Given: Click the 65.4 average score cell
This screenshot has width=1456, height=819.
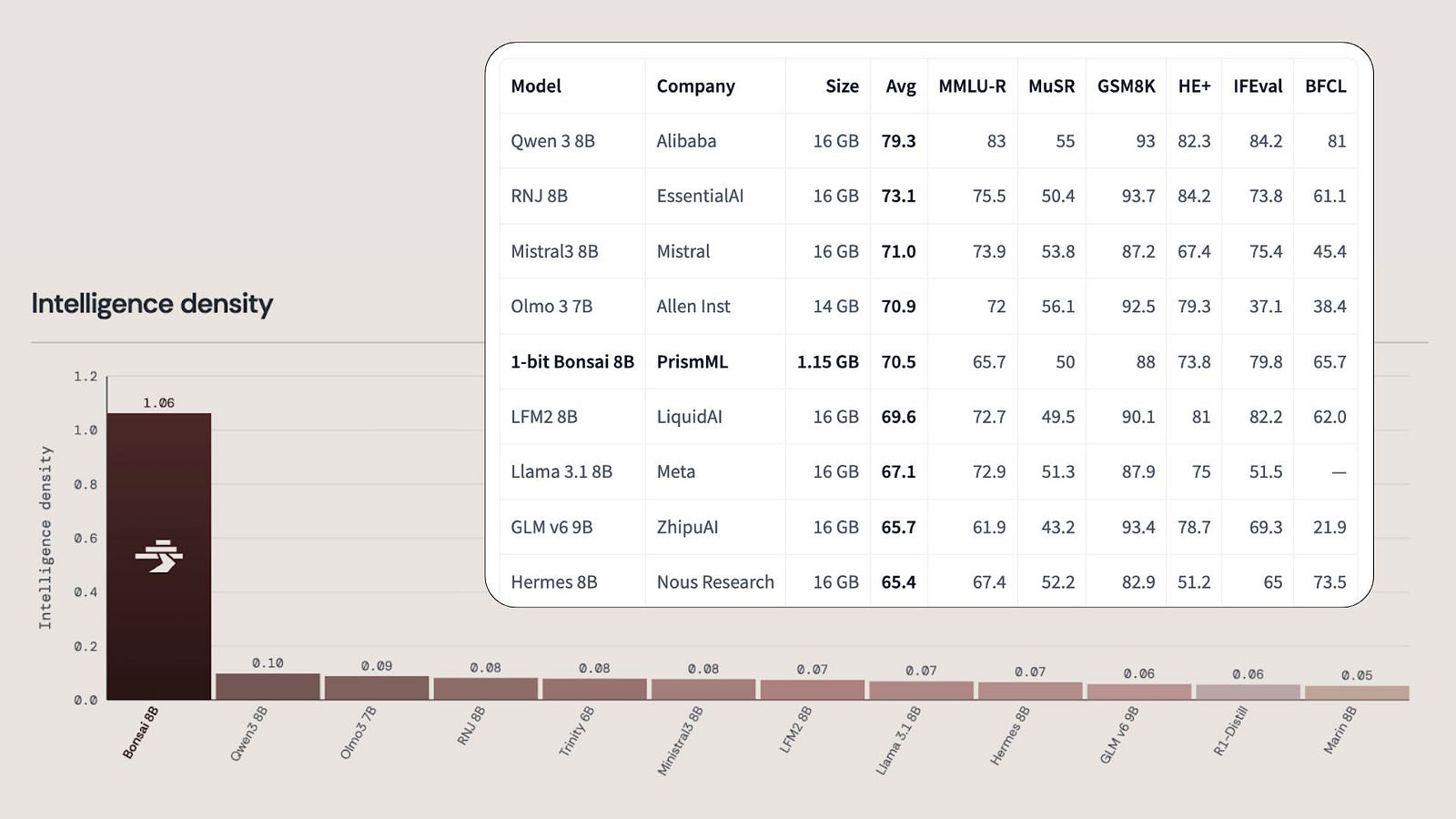Looking at the screenshot, I should (898, 582).
